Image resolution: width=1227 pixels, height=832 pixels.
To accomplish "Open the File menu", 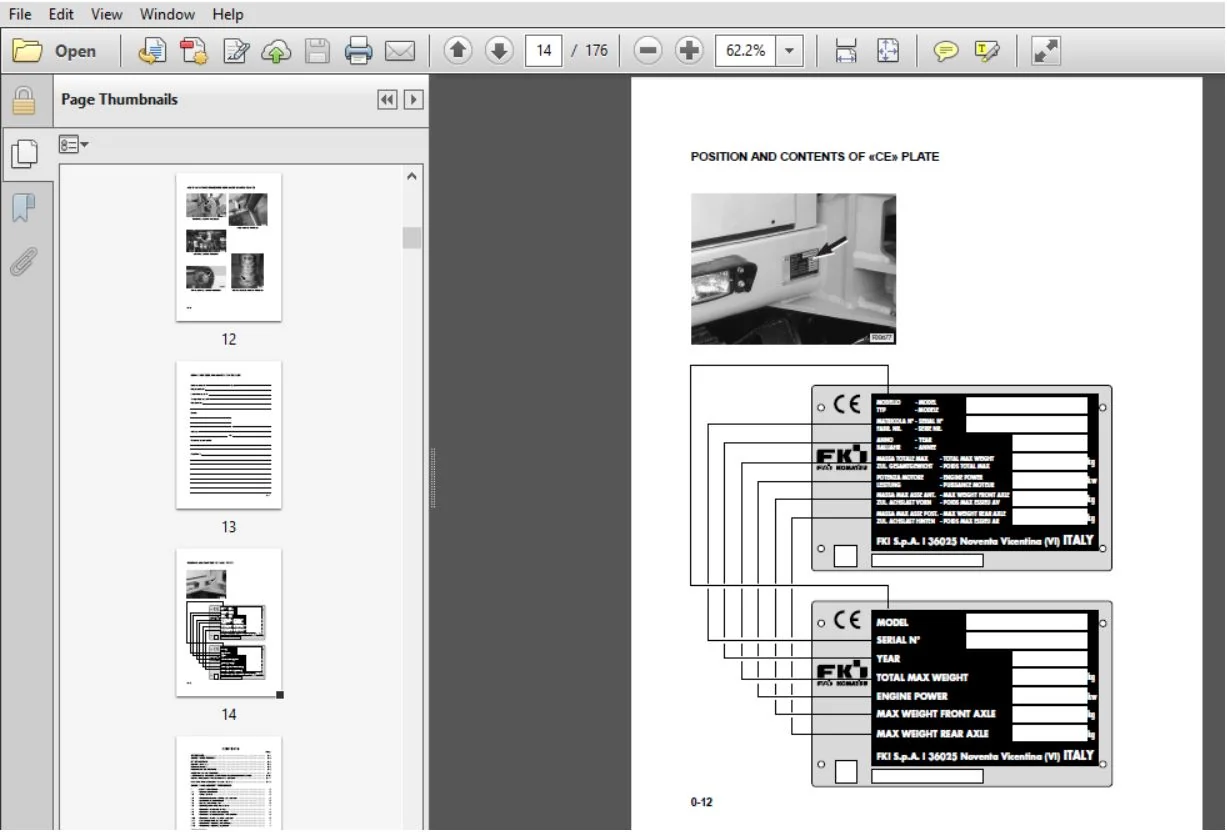I will (19, 14).
